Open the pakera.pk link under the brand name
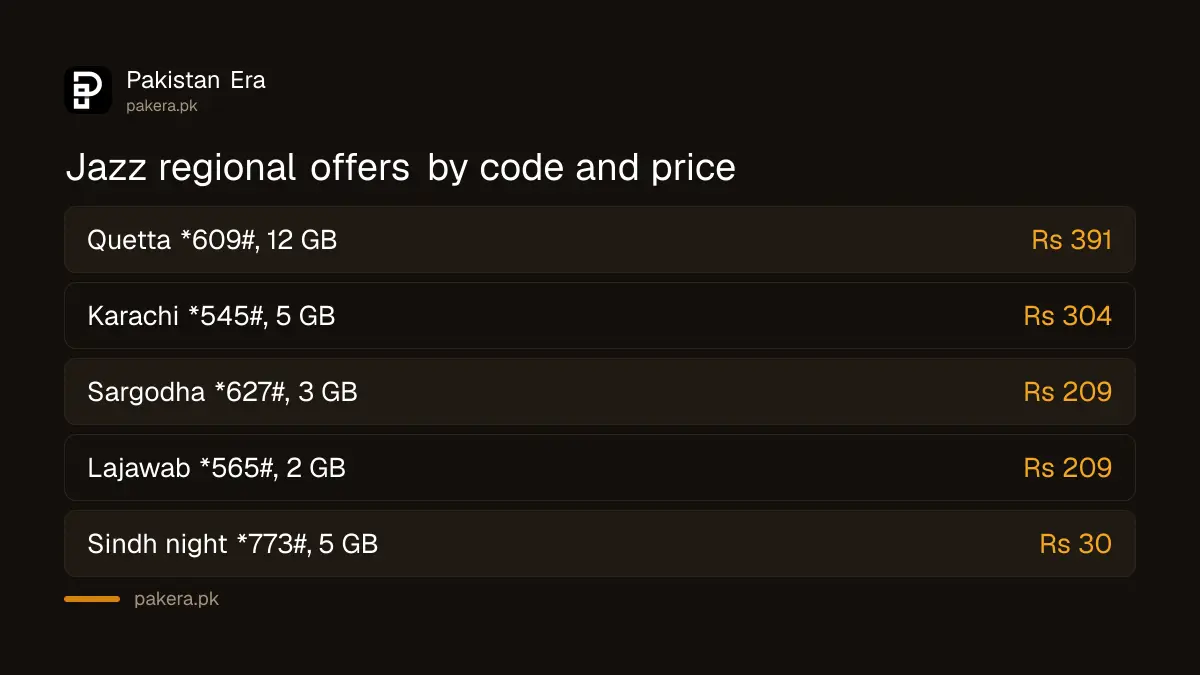 point(162,106)
